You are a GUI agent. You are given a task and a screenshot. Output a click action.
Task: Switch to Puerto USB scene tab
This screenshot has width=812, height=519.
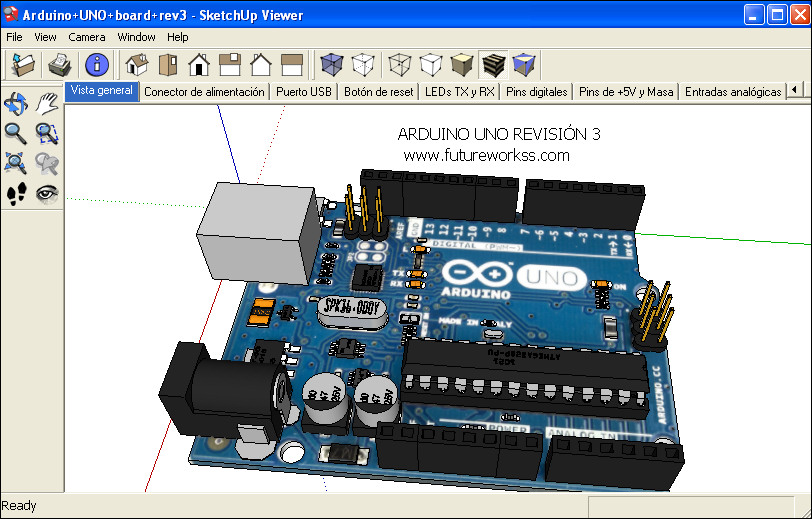coord(303,92)
